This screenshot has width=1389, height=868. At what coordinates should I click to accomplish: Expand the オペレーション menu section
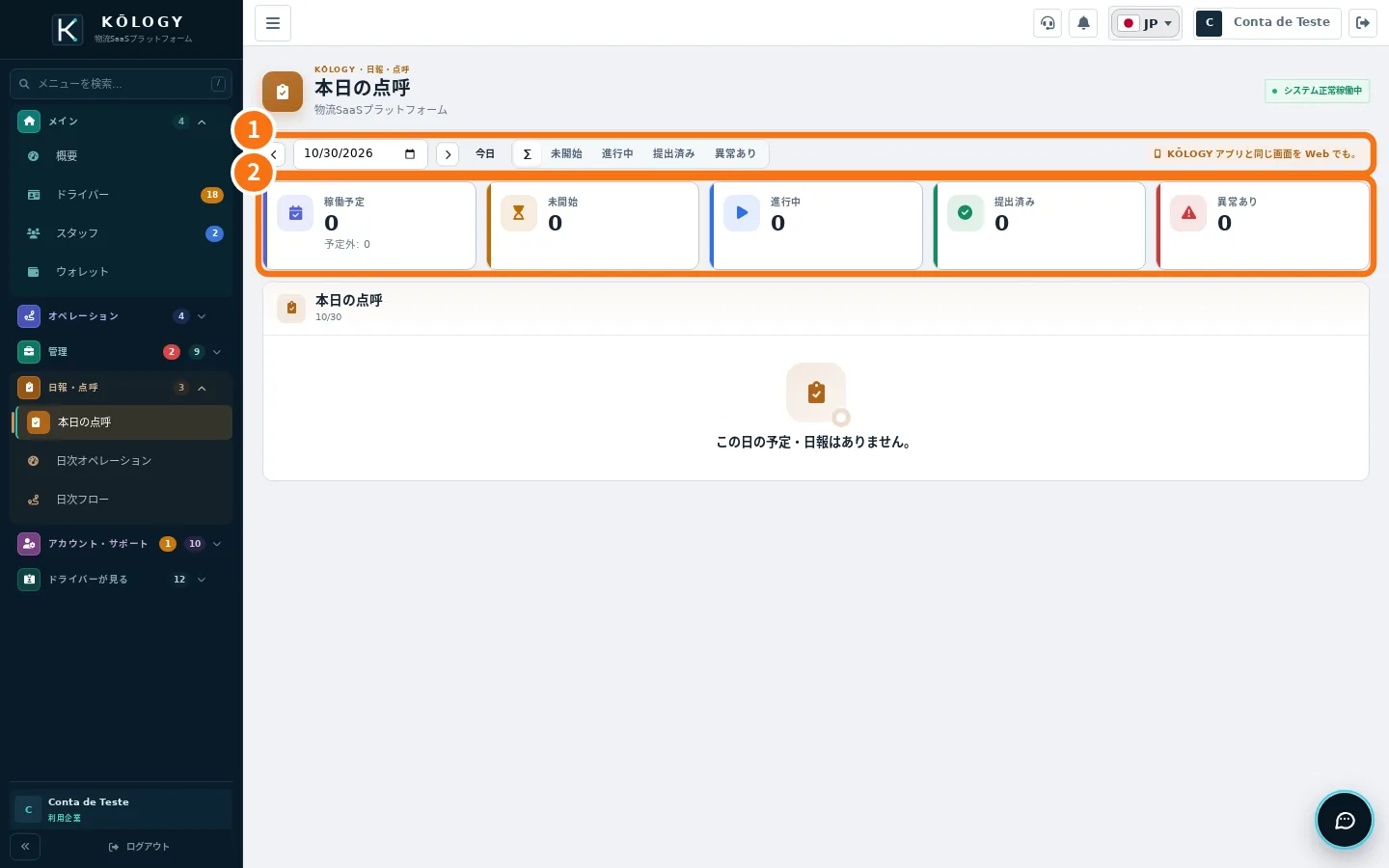122,316
